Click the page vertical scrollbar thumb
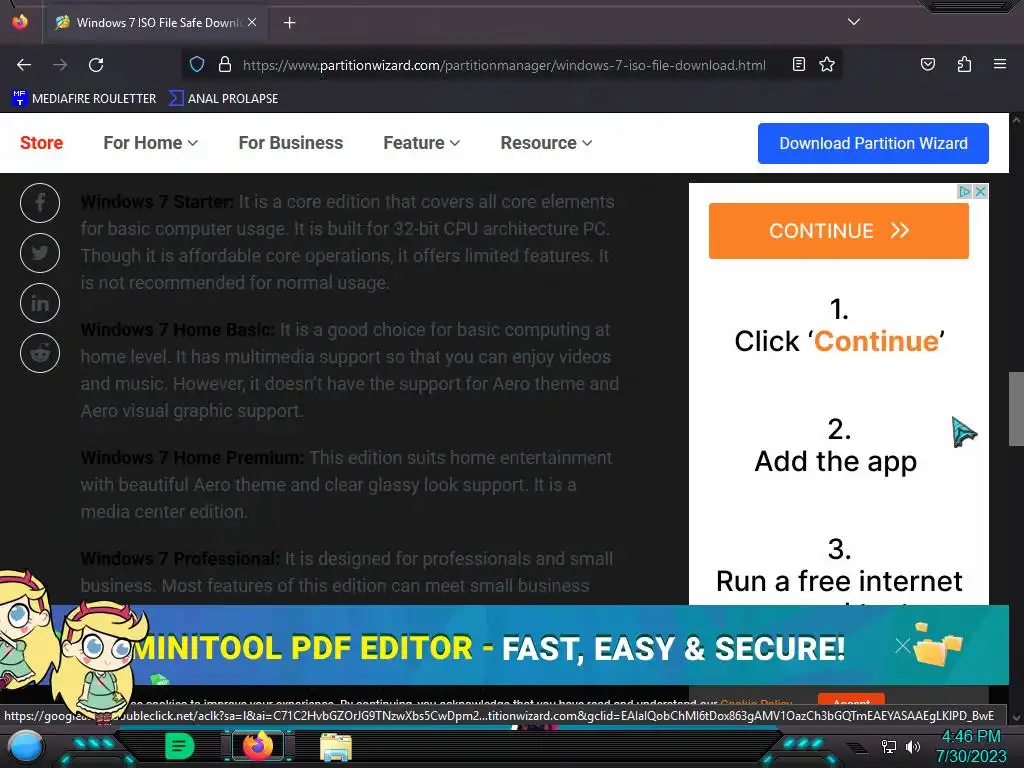Screen dimensions: 1024x768 tap(1016, 409)
